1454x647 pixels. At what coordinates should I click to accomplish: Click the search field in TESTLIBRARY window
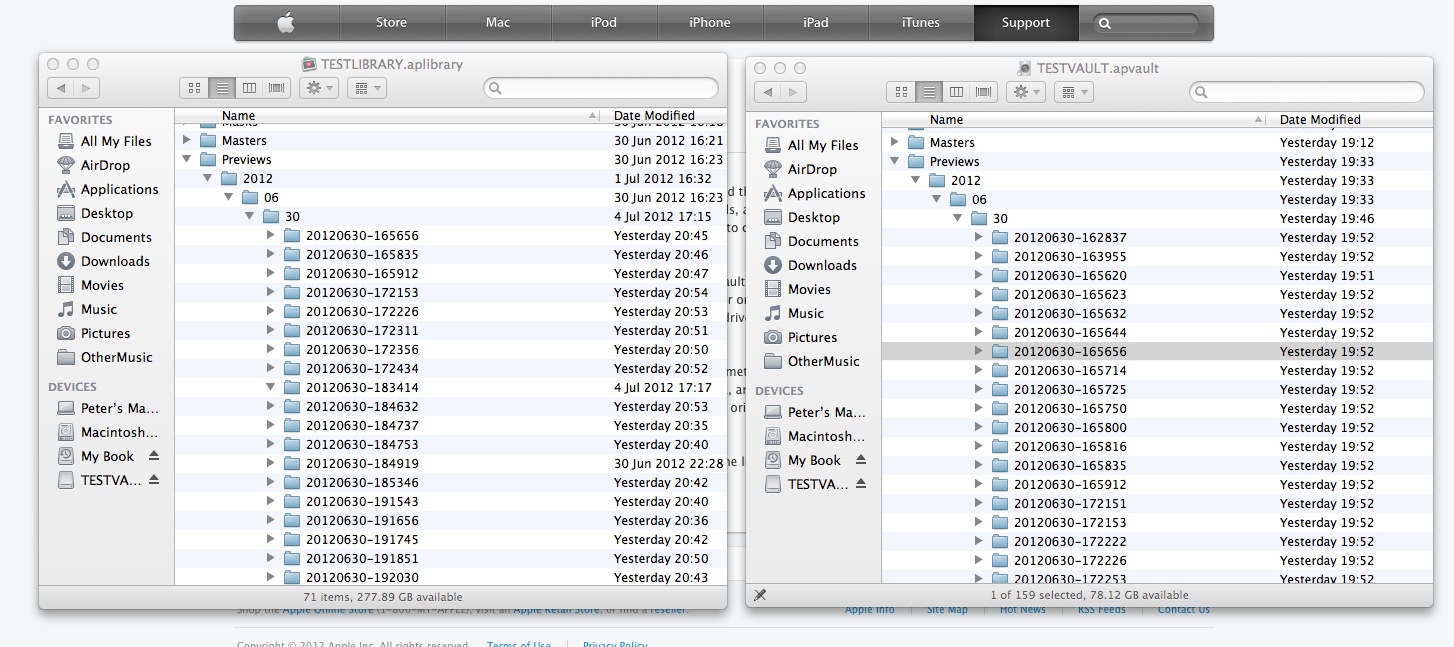601,88
